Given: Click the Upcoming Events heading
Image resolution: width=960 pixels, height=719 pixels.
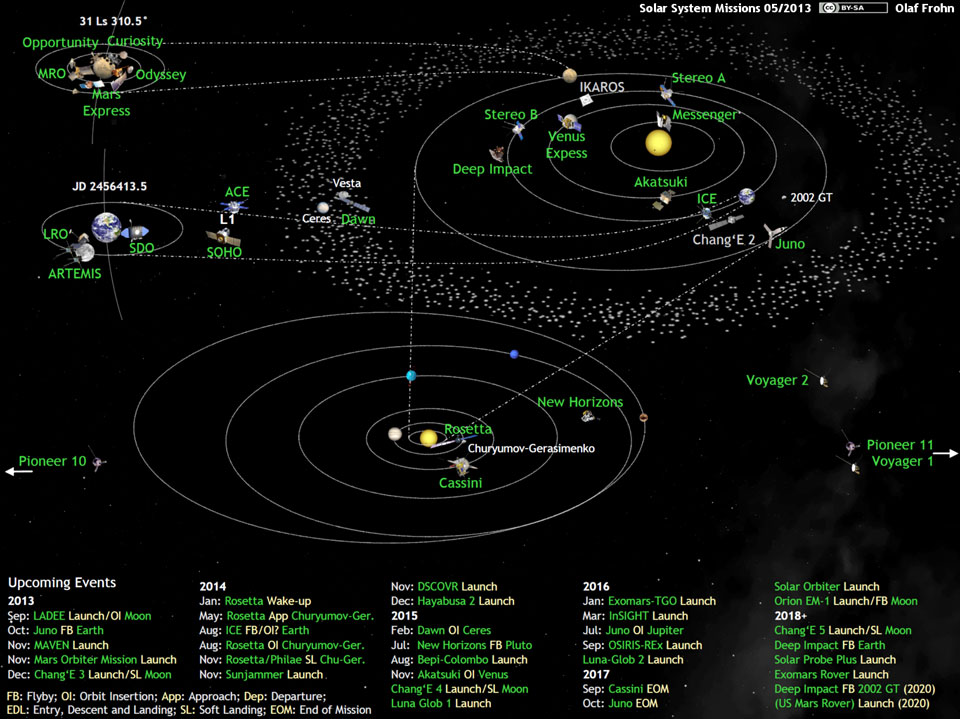Looking at the screenshot, I should pyautogui.click(x=62, y=582).
